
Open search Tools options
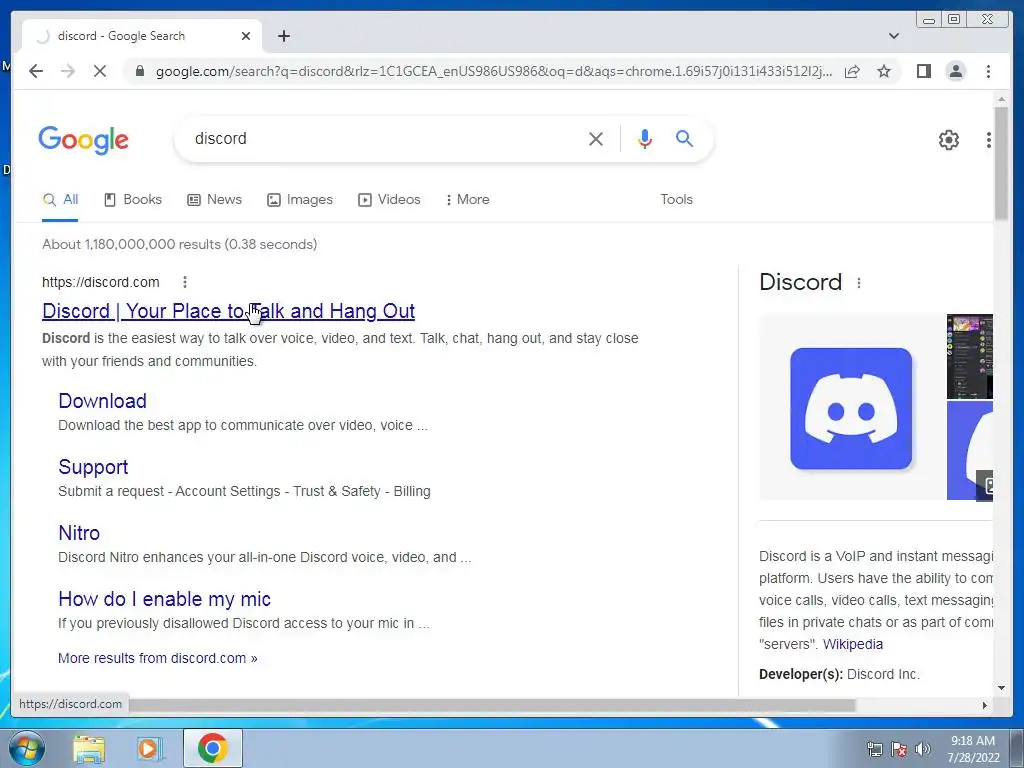click(x=676, y=200)
